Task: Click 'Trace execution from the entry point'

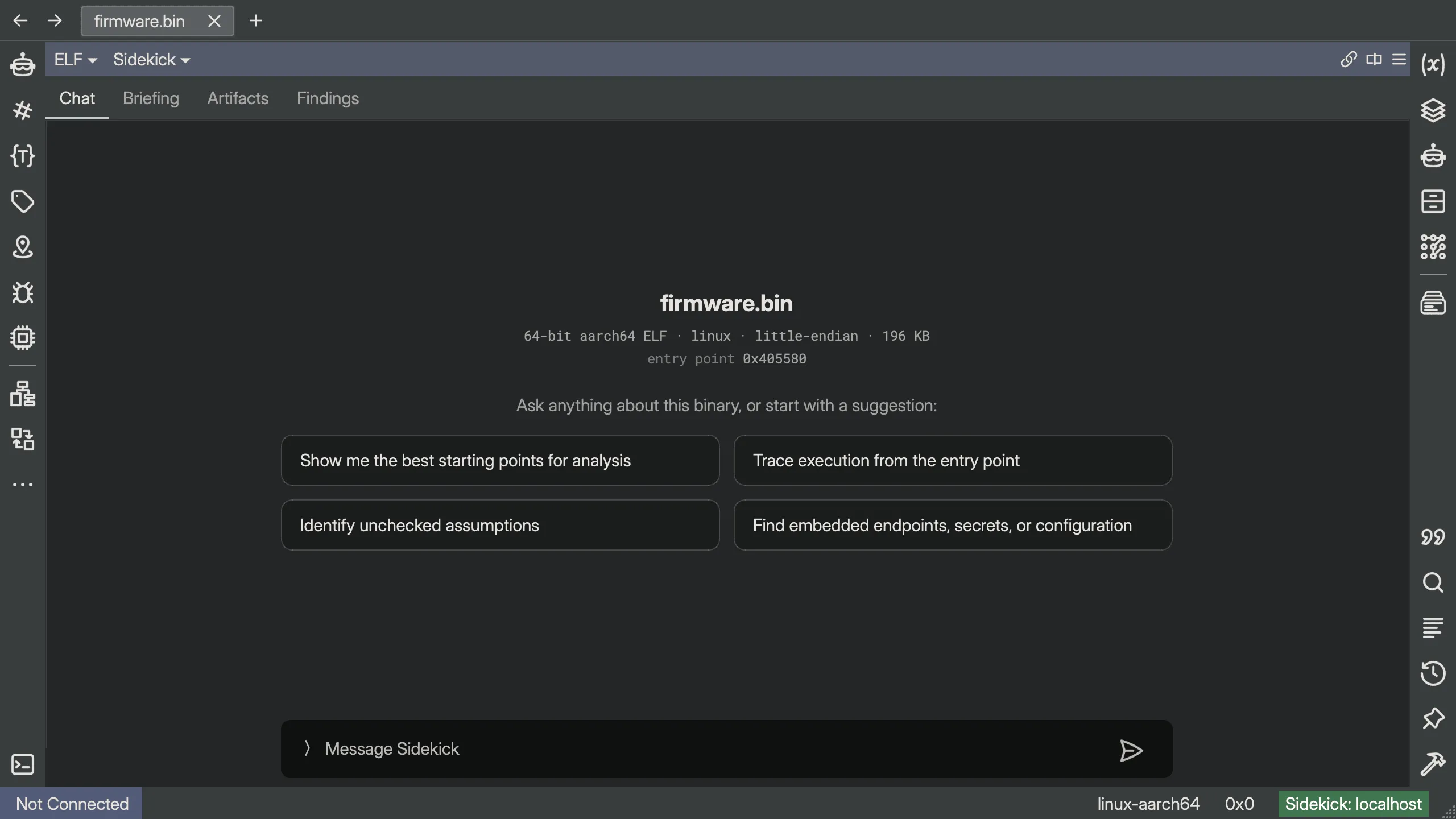Action: coord(953,460)
